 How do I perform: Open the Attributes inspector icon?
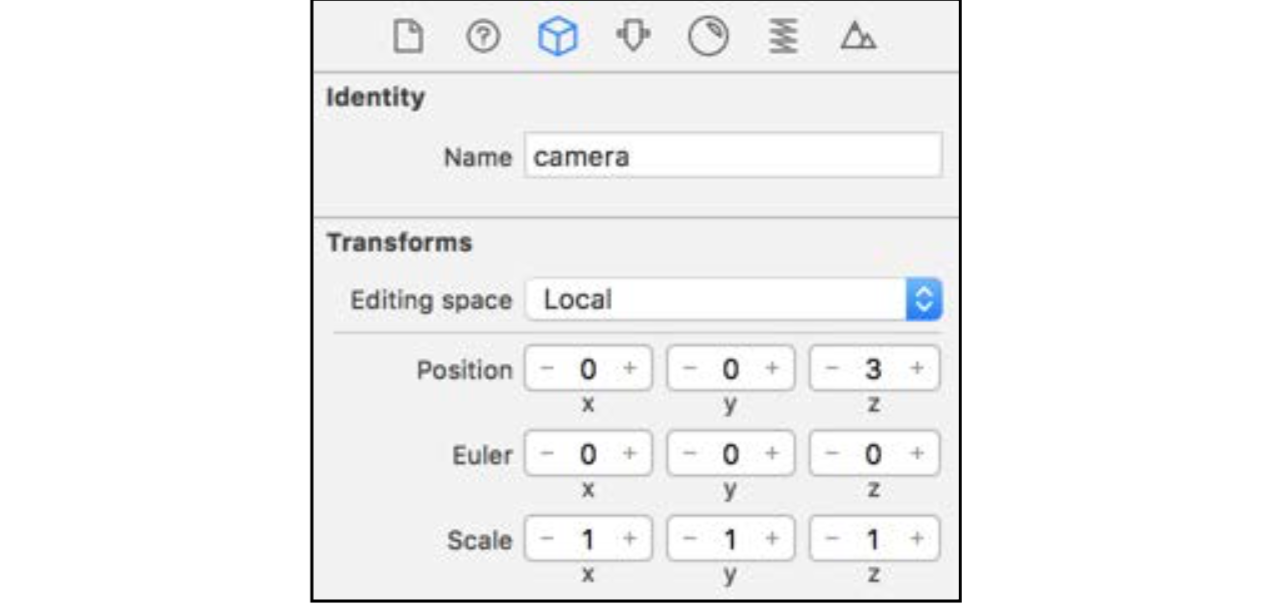(632, 37)
